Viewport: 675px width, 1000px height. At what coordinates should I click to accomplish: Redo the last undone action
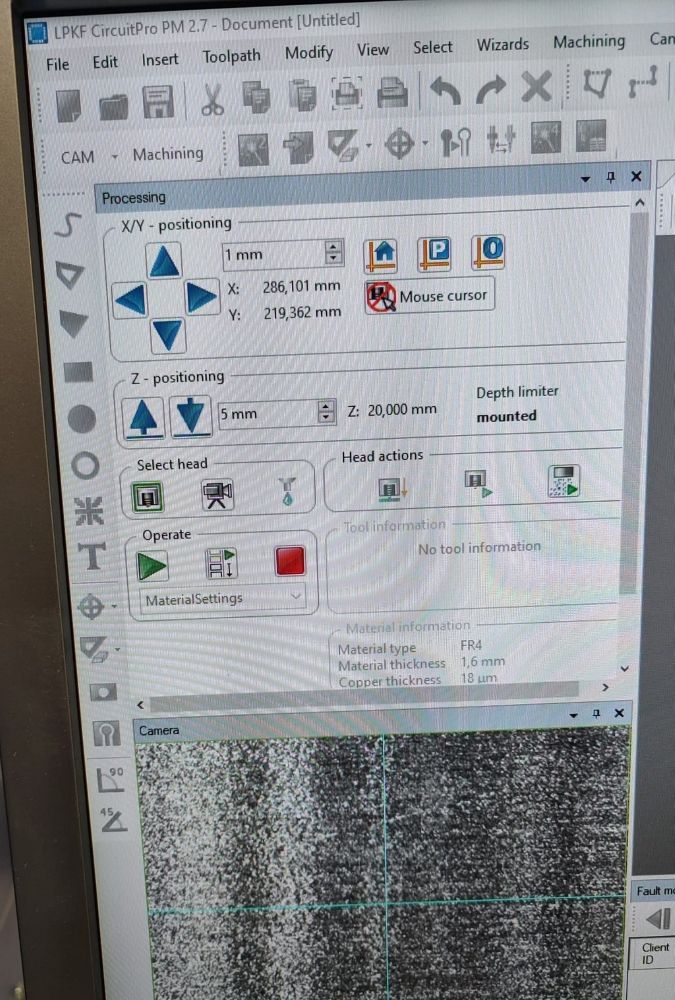491,89
